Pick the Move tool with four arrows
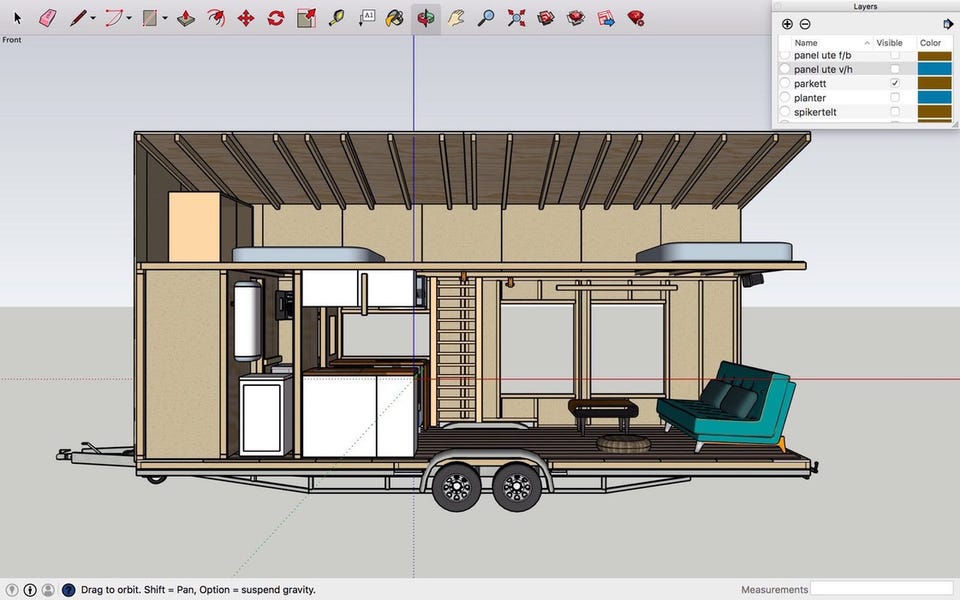Image resolution: width=960 pixels, height=600 pixels. [x=246, y=18]
